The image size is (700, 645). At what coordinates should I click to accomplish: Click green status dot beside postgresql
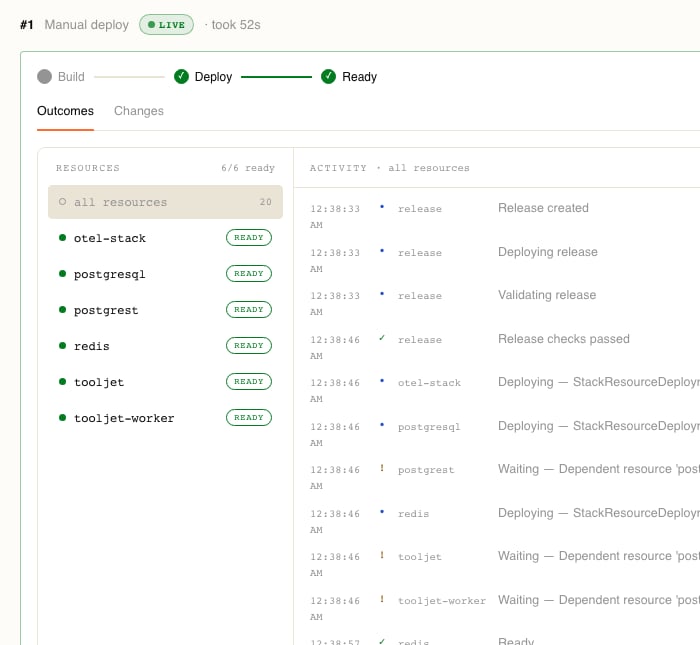coord(62,274)
